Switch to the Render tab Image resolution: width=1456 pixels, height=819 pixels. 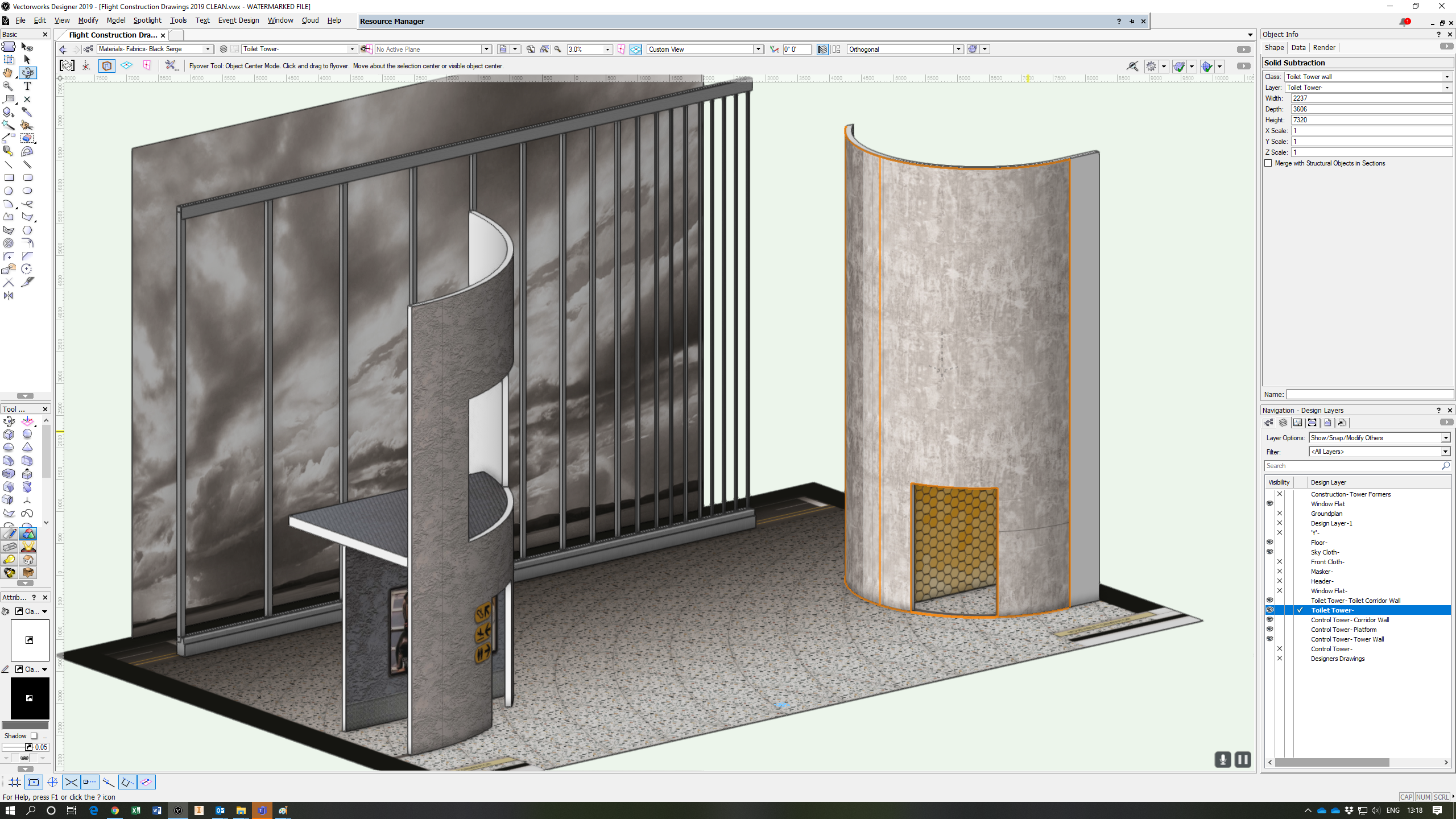pos(1324,48)
